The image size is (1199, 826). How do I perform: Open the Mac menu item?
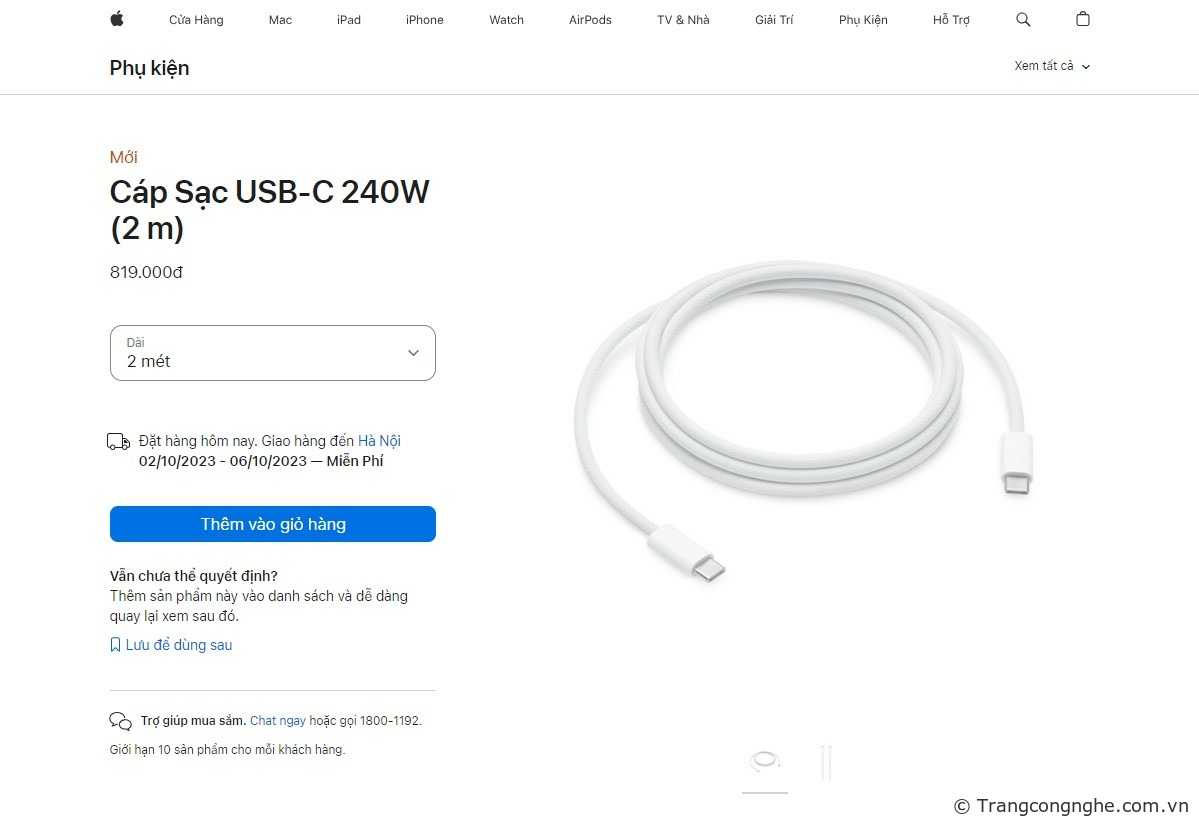click(x=280, y=20)
